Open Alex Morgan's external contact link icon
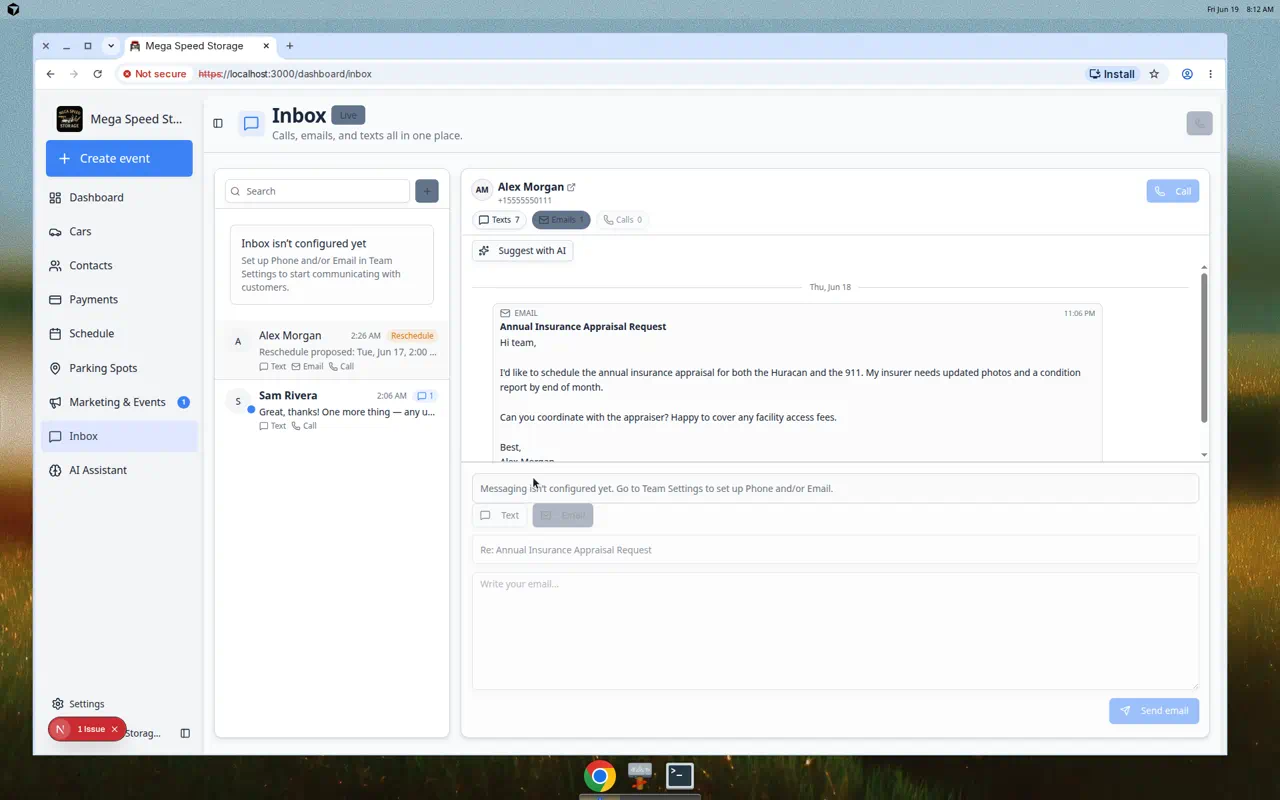The width and height of the screenshot is (1280, 800). tap(571, 187)
